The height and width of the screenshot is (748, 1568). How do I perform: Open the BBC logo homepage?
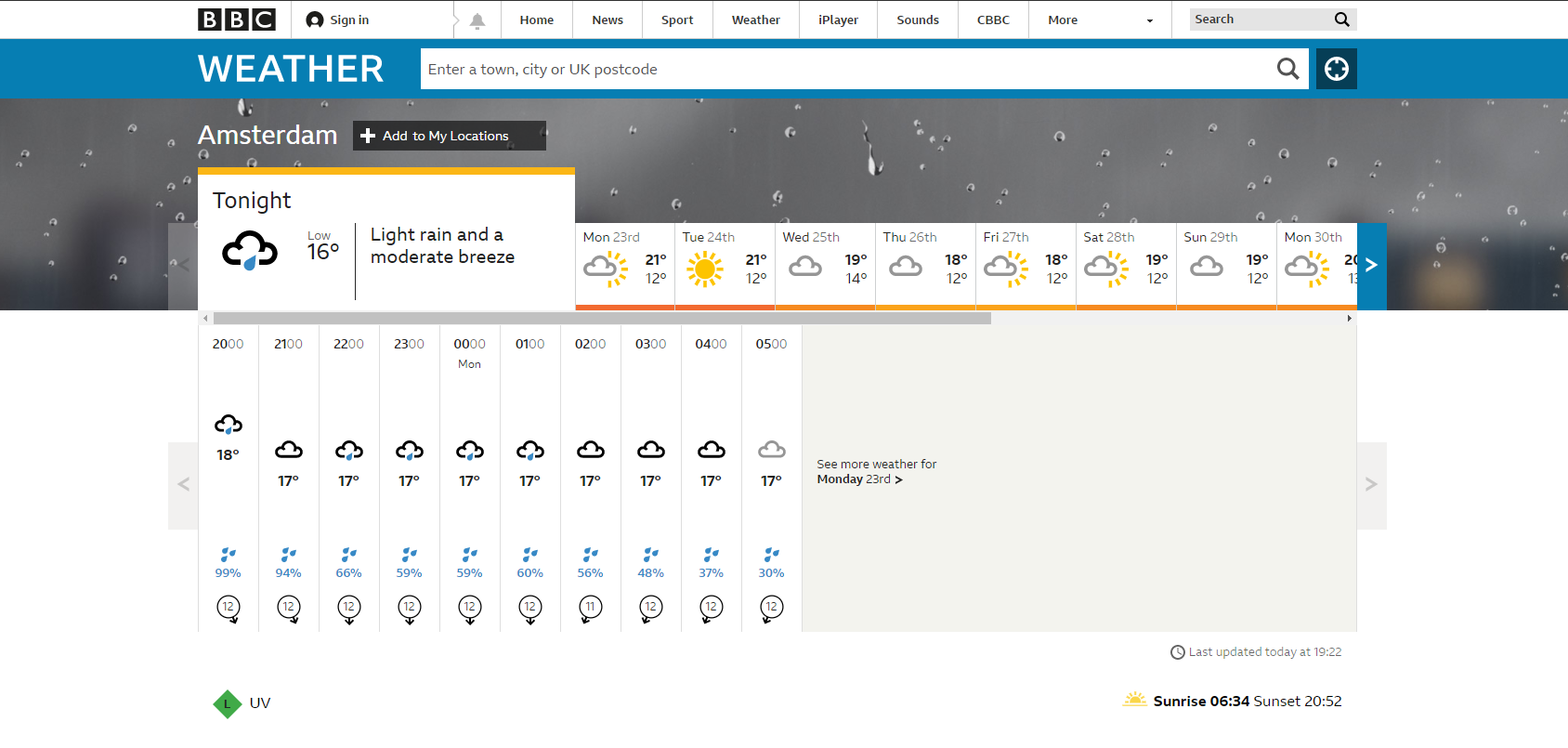237,20
